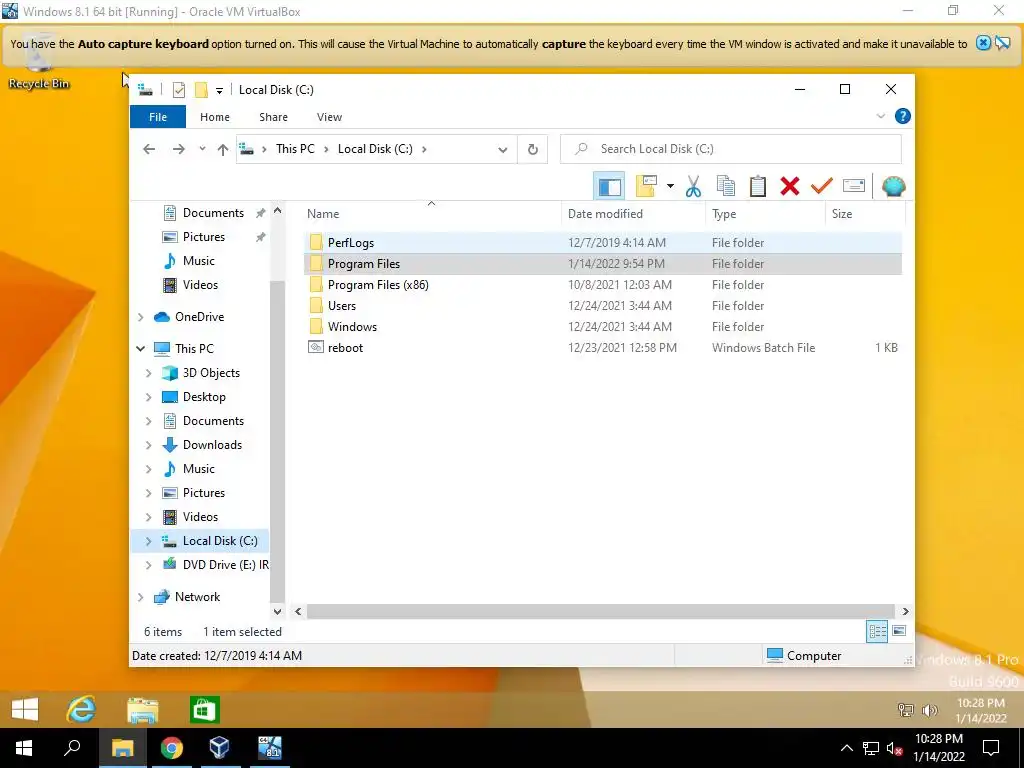Select the Program Files (x86) folder
Viewport: 1024px width, 768px height.
click(x=602, y=285)
